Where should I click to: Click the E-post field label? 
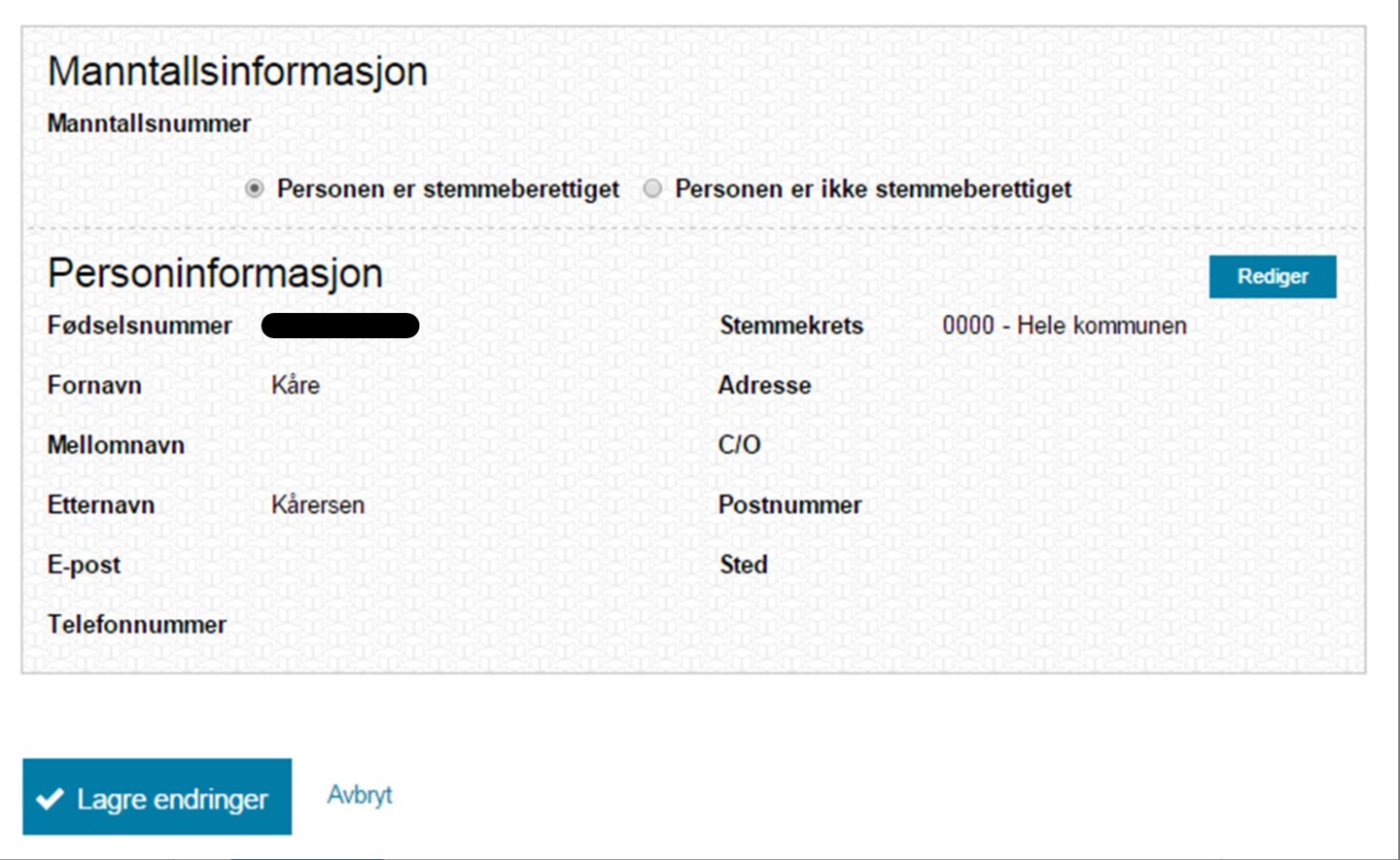pyautogui.click(x=84, y=565)
